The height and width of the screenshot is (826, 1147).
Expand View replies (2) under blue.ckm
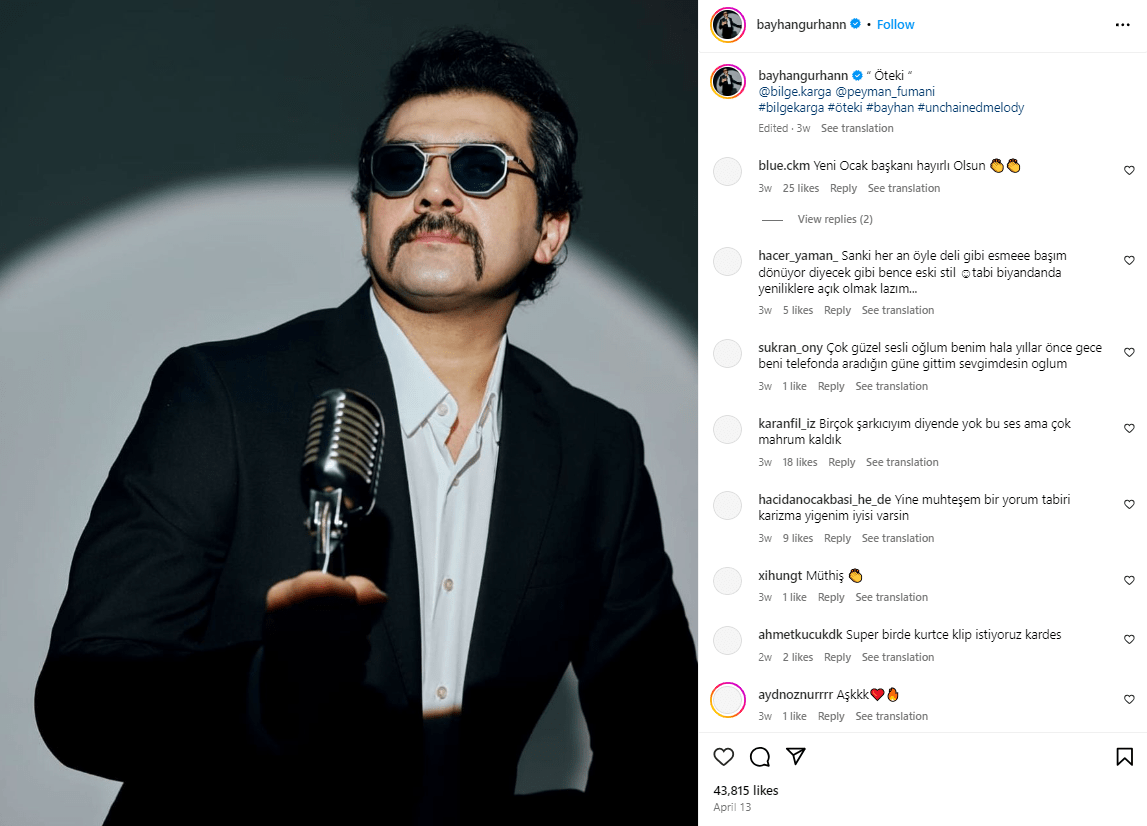click(834, 219)
